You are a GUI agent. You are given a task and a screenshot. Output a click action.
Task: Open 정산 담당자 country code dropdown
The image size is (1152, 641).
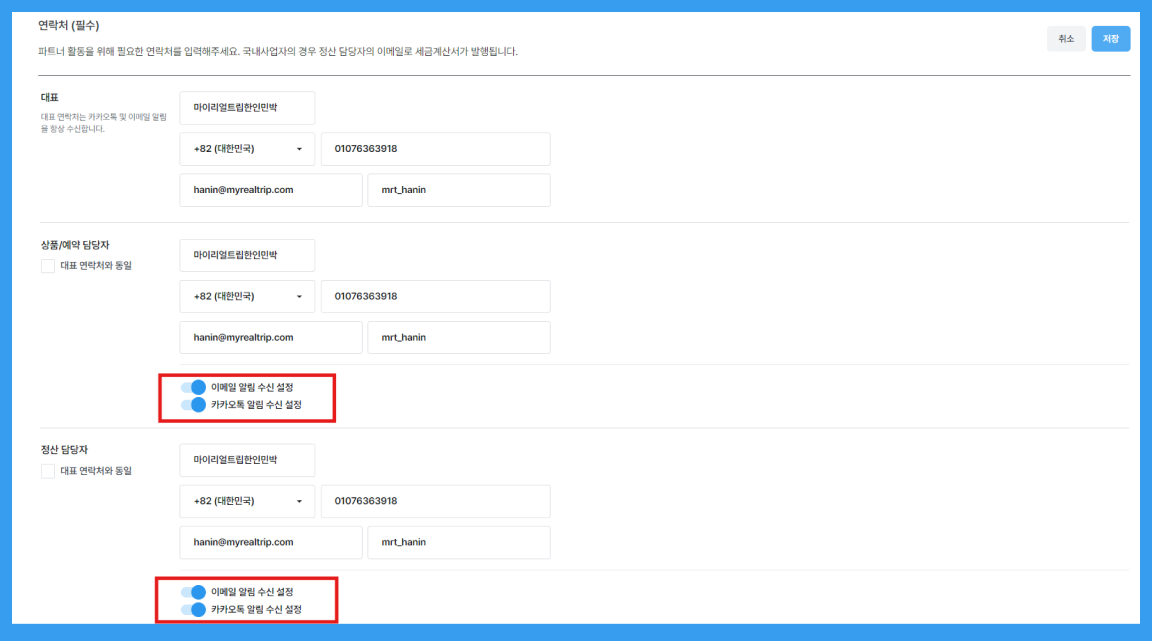(x=247, y=501)
